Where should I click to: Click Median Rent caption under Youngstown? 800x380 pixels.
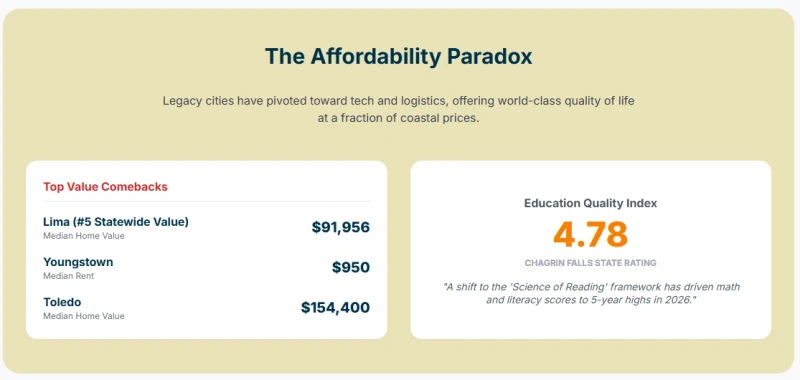(x=68, y=276)
